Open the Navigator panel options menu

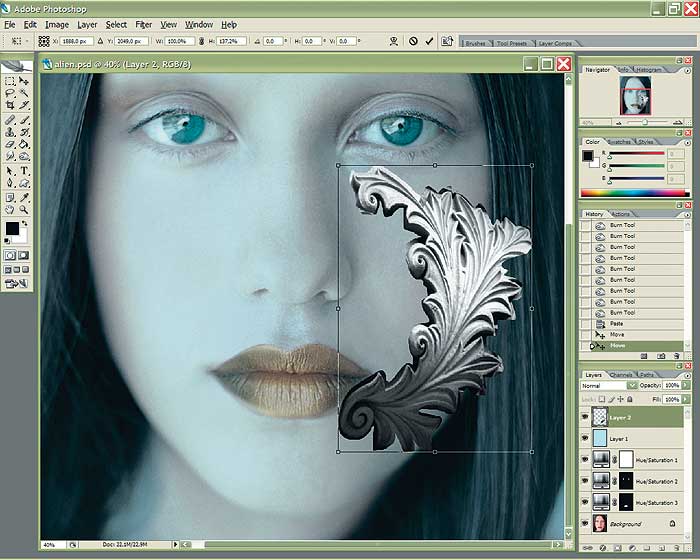tap(688, 71)
